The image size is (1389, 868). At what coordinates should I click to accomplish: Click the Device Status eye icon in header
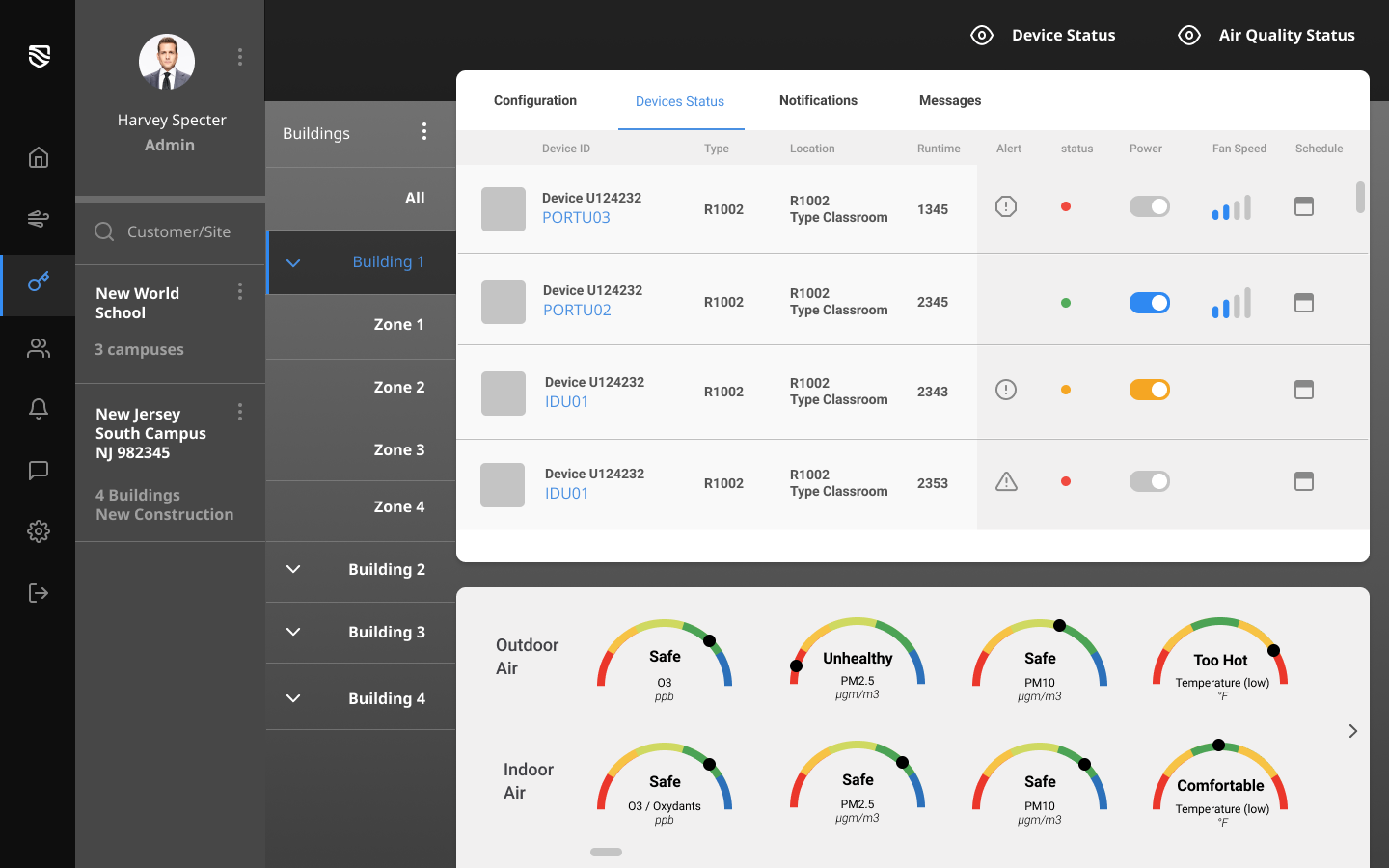982,35
